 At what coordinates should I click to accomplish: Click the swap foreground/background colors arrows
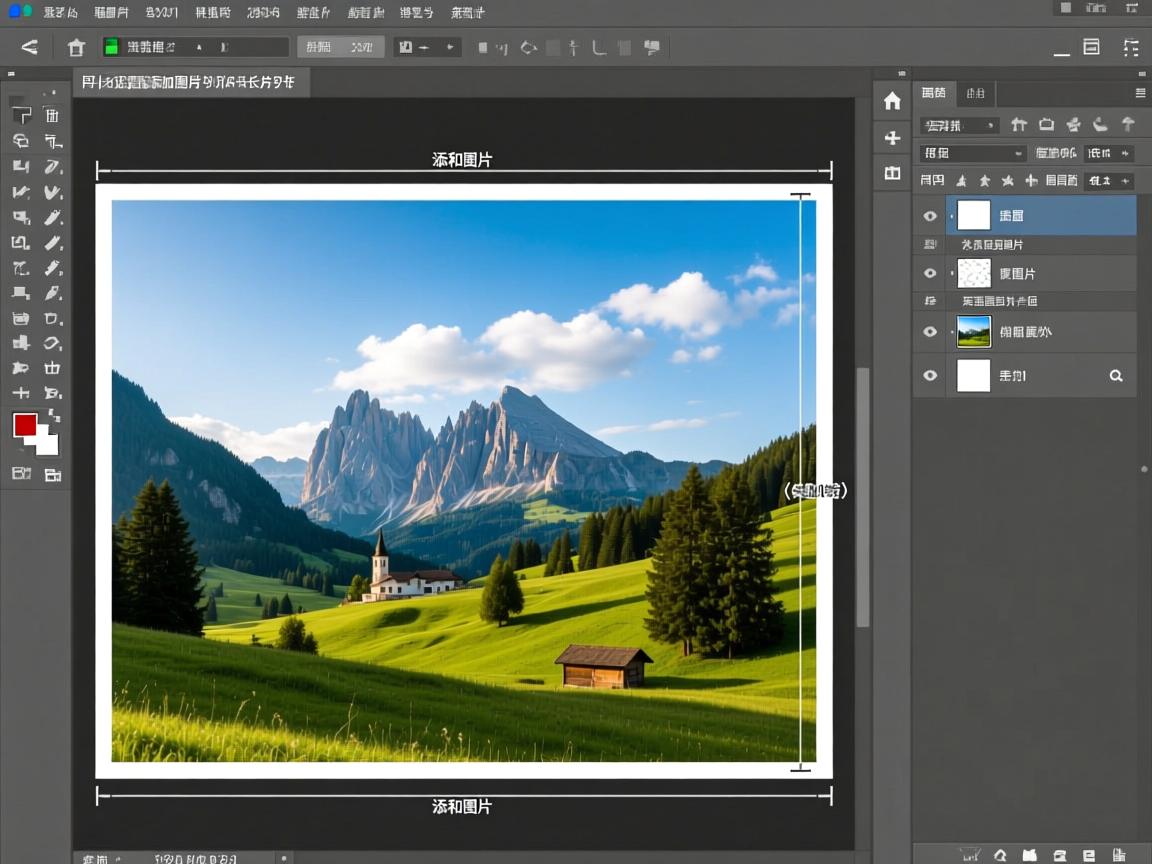53,415
